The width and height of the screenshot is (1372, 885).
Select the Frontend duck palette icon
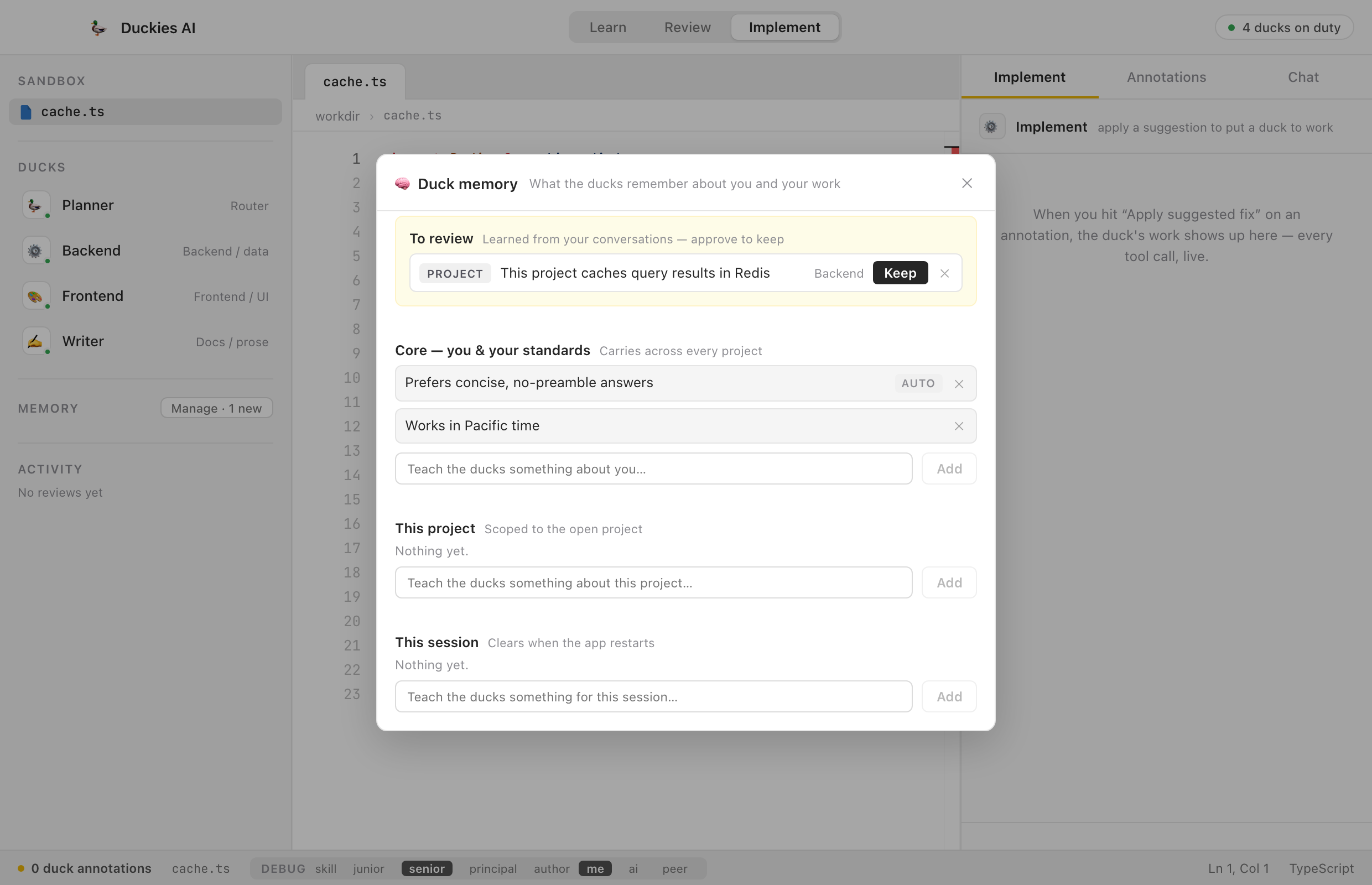35,296
